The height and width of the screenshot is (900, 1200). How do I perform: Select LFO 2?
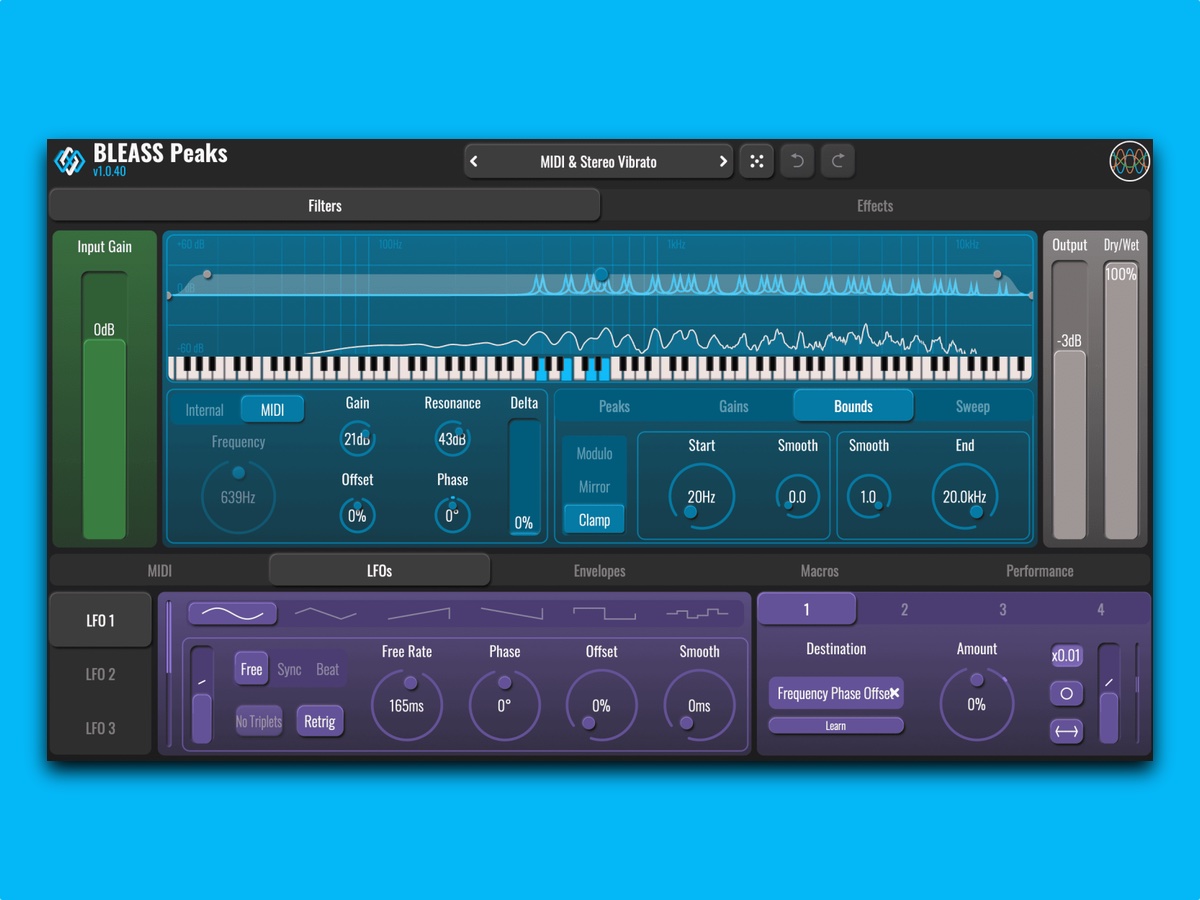(x=100, y=674)
